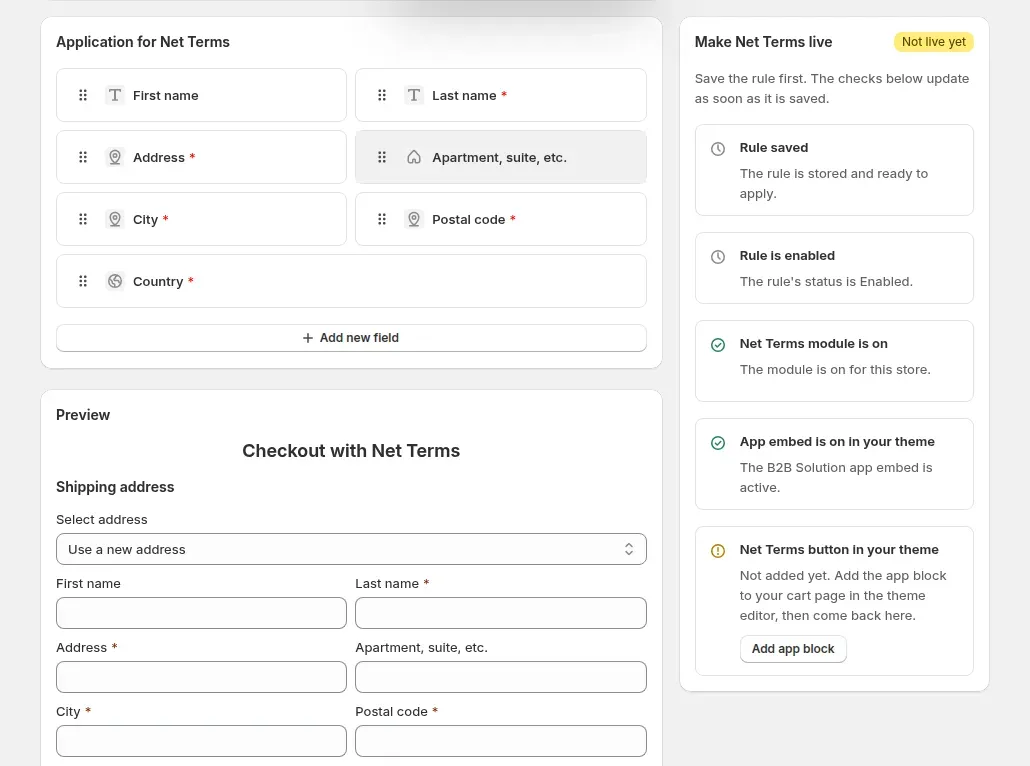Select the Country field card
Image resolution: width=1030 pixels, height=766 pixels.
click(x=351, y=281)
